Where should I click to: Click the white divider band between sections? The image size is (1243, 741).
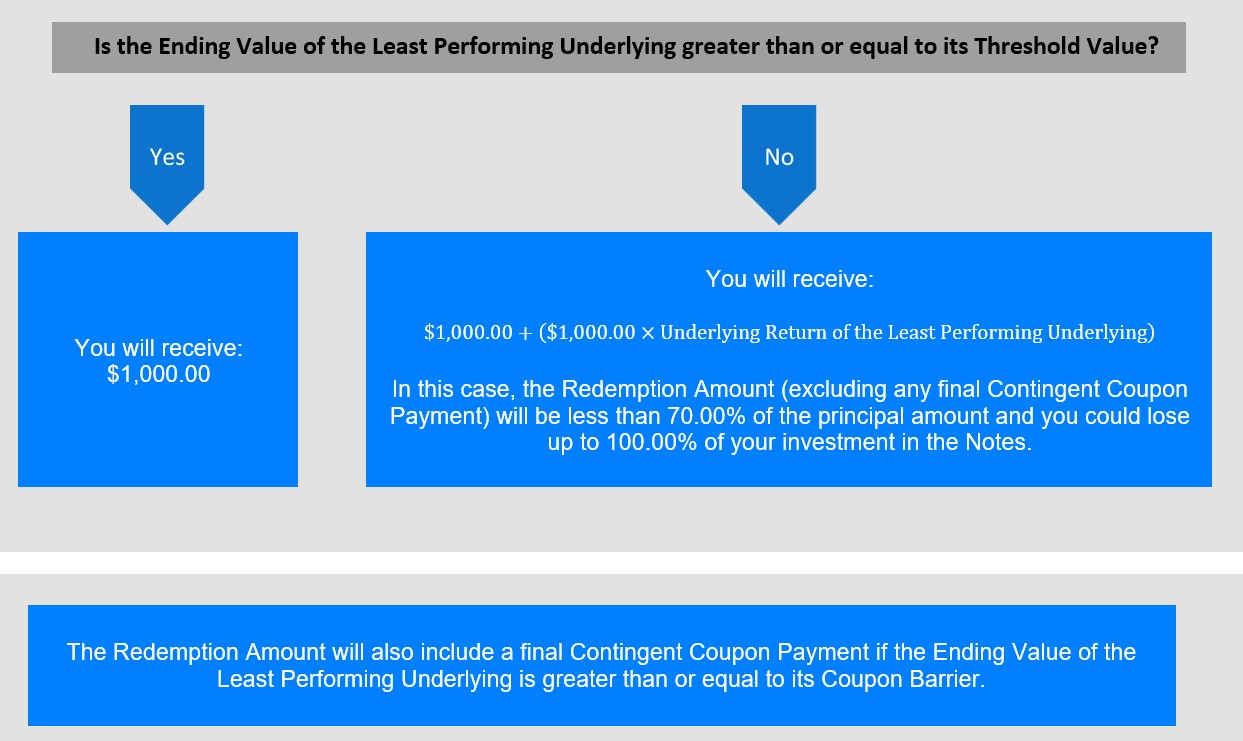tap(621, 563)
